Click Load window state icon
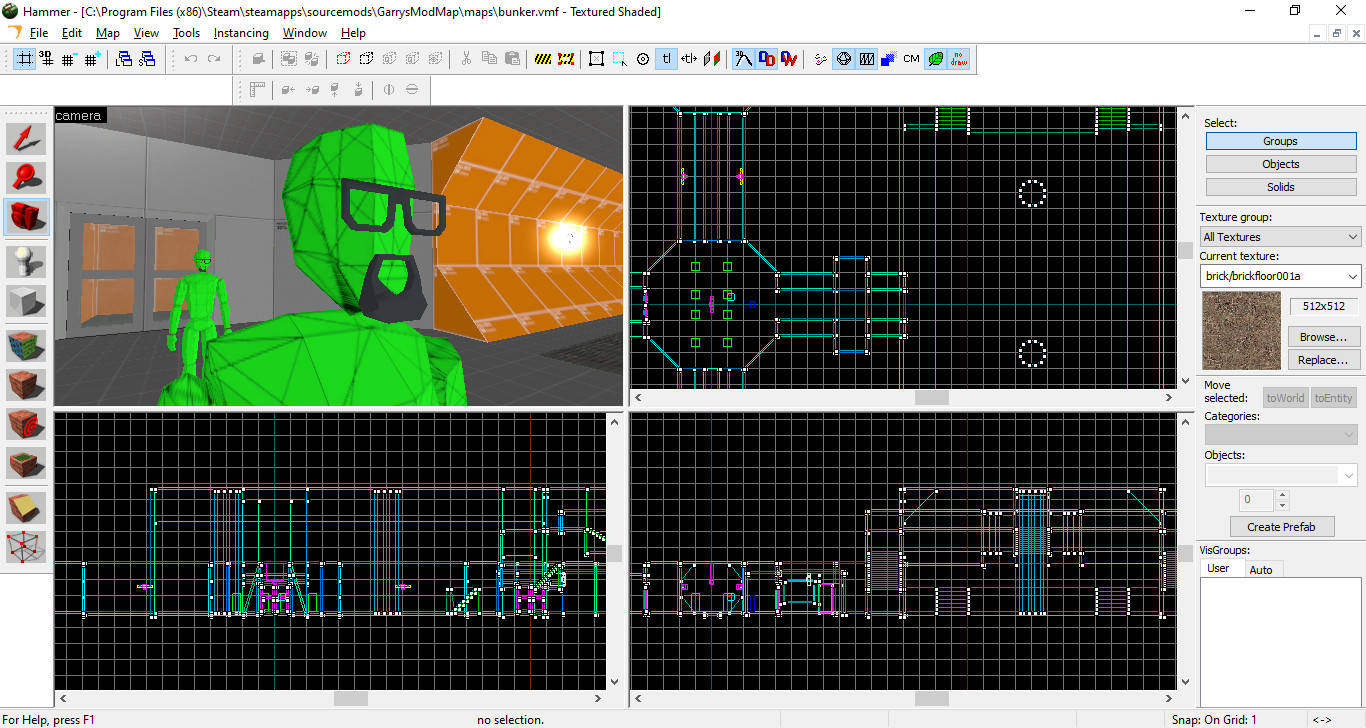1366x728 pixels. coord(124,59)
